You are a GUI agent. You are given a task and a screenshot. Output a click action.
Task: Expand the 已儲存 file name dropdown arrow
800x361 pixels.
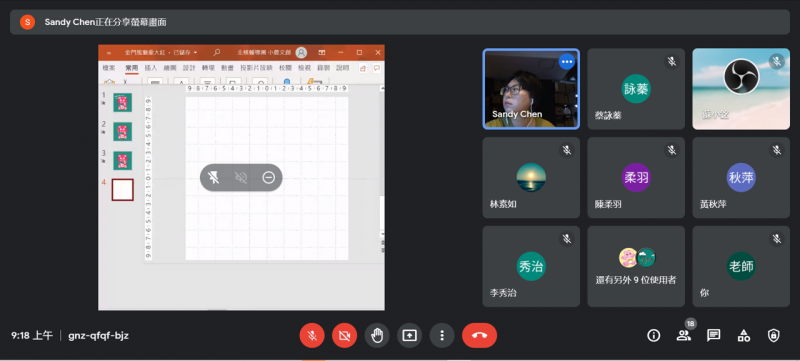(195, 52)
